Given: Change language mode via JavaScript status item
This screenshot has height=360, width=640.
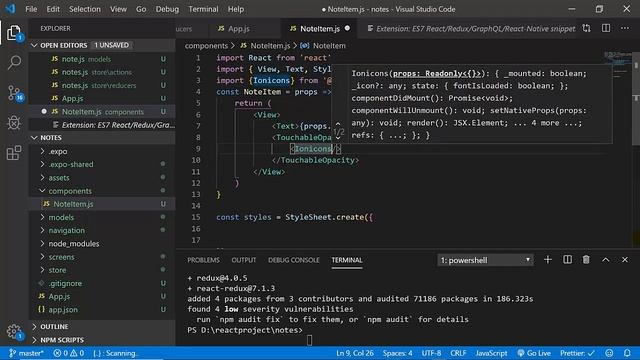Looking at the screenshot, I should 491,353.
